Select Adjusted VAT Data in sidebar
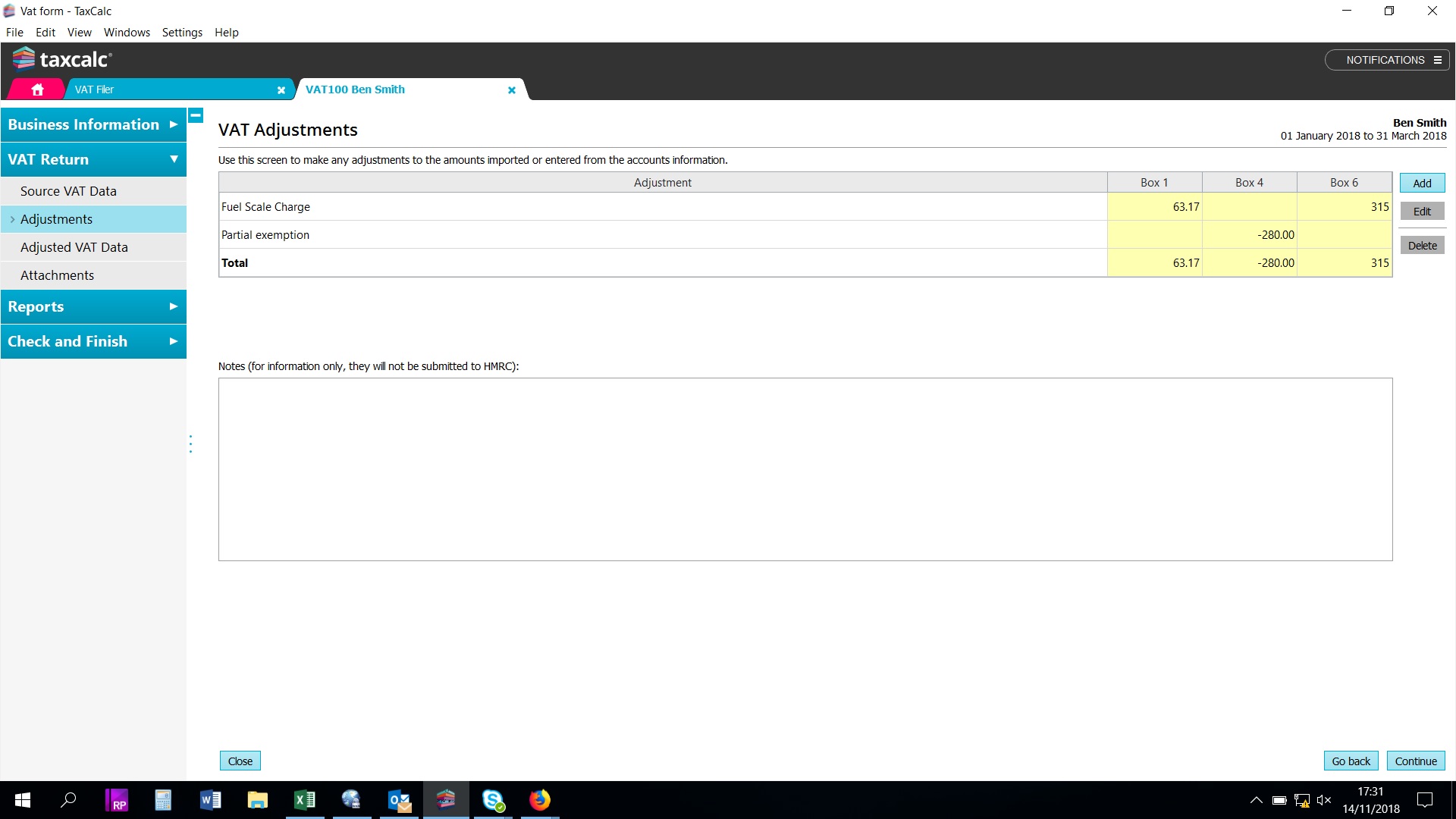 [x=74, y=247]
